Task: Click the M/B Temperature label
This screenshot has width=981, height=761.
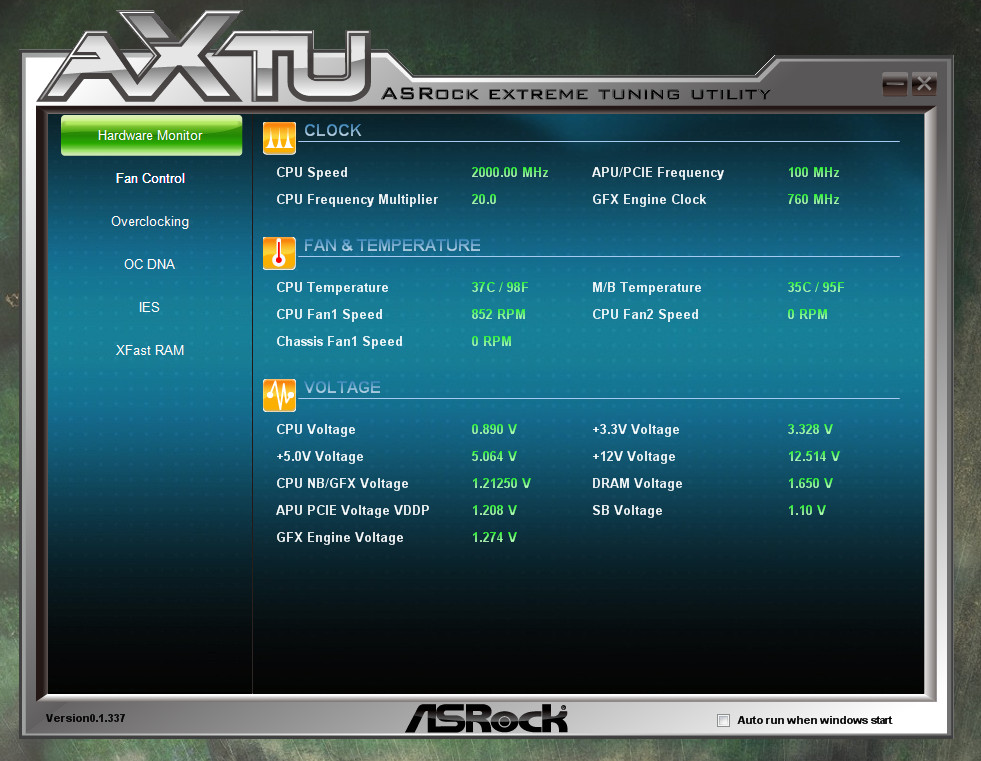Action: [647, 287]
